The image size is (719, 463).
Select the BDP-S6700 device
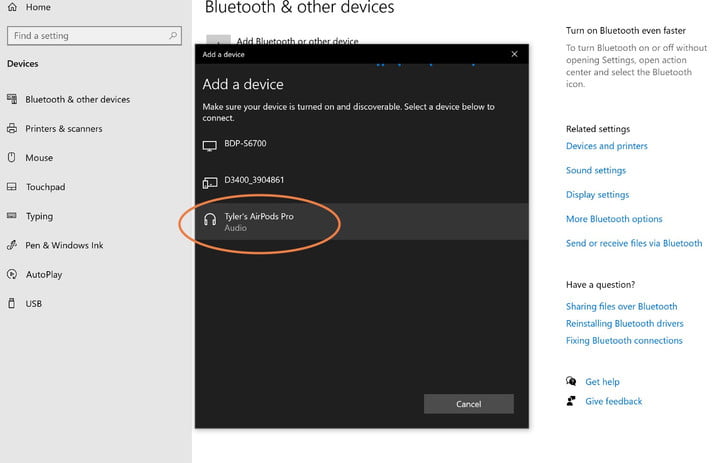tap(362, 148)
